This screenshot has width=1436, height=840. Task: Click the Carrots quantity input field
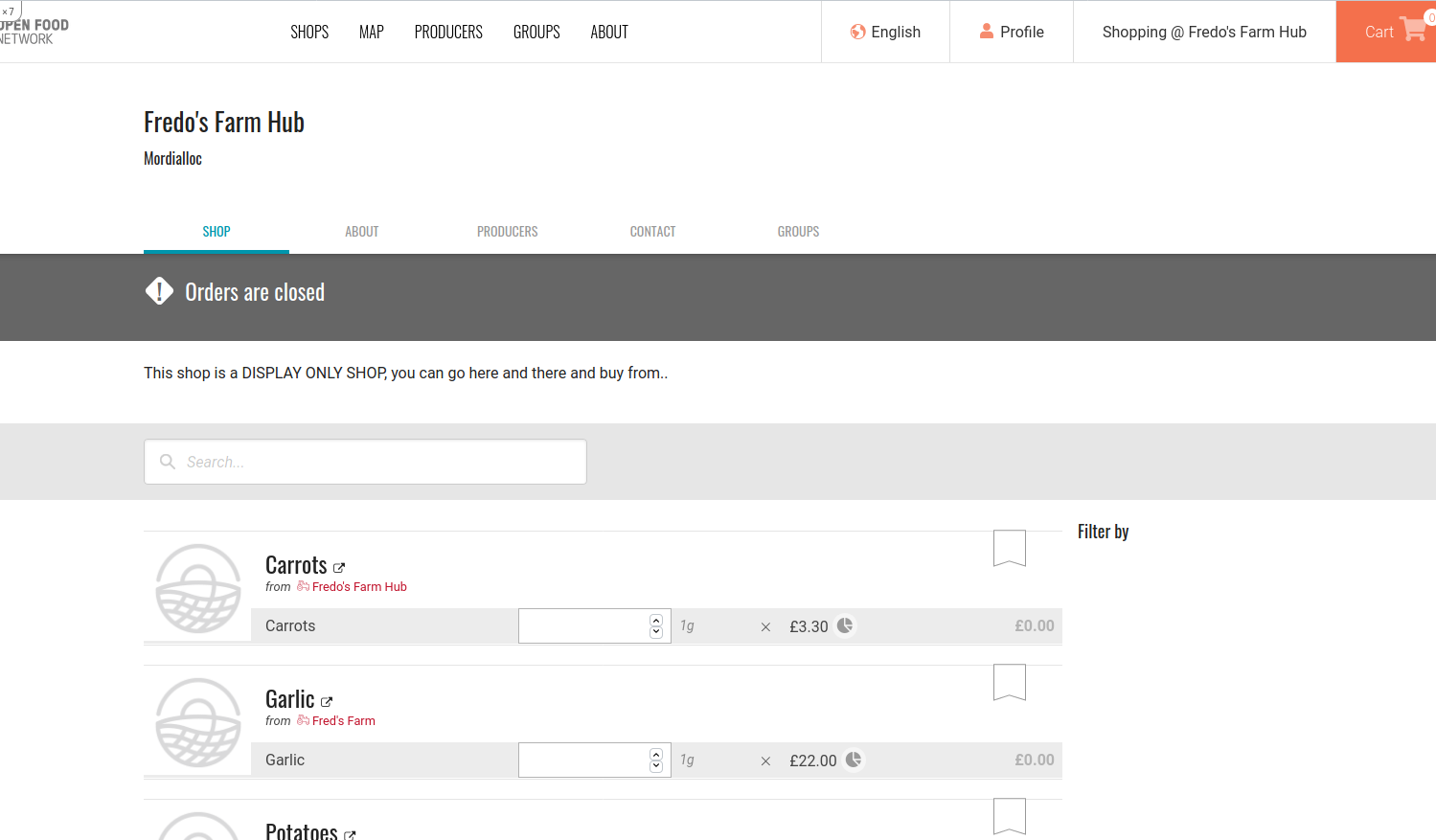[594, 625]
